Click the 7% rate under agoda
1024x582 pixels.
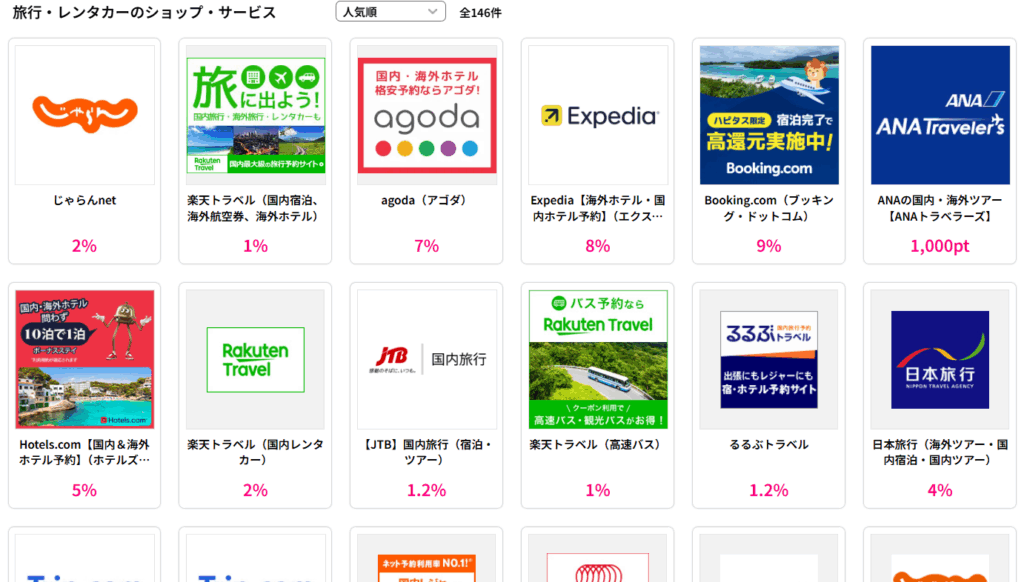pyautogui.click(x=426, y=246)
